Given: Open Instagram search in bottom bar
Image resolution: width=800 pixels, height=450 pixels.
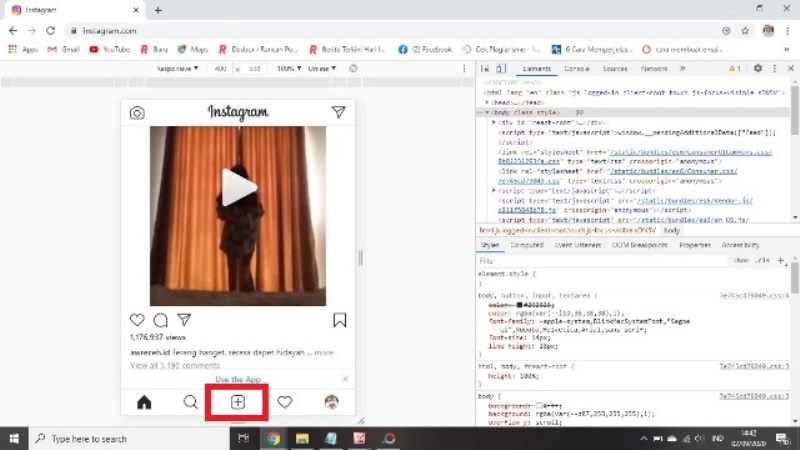Looking at the screenshot, I should [x=191, y=402].
